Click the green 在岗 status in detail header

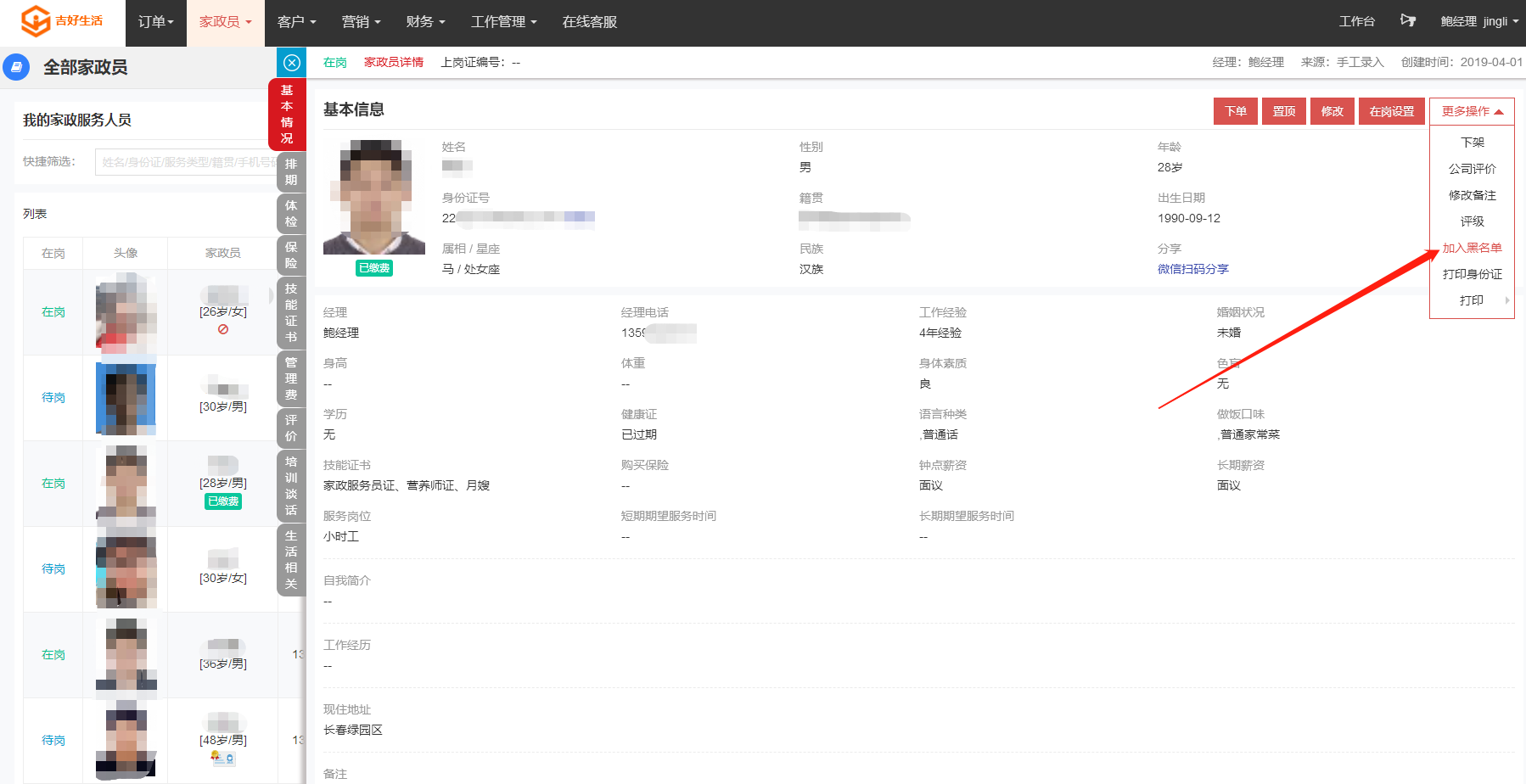tap(335, 63)
